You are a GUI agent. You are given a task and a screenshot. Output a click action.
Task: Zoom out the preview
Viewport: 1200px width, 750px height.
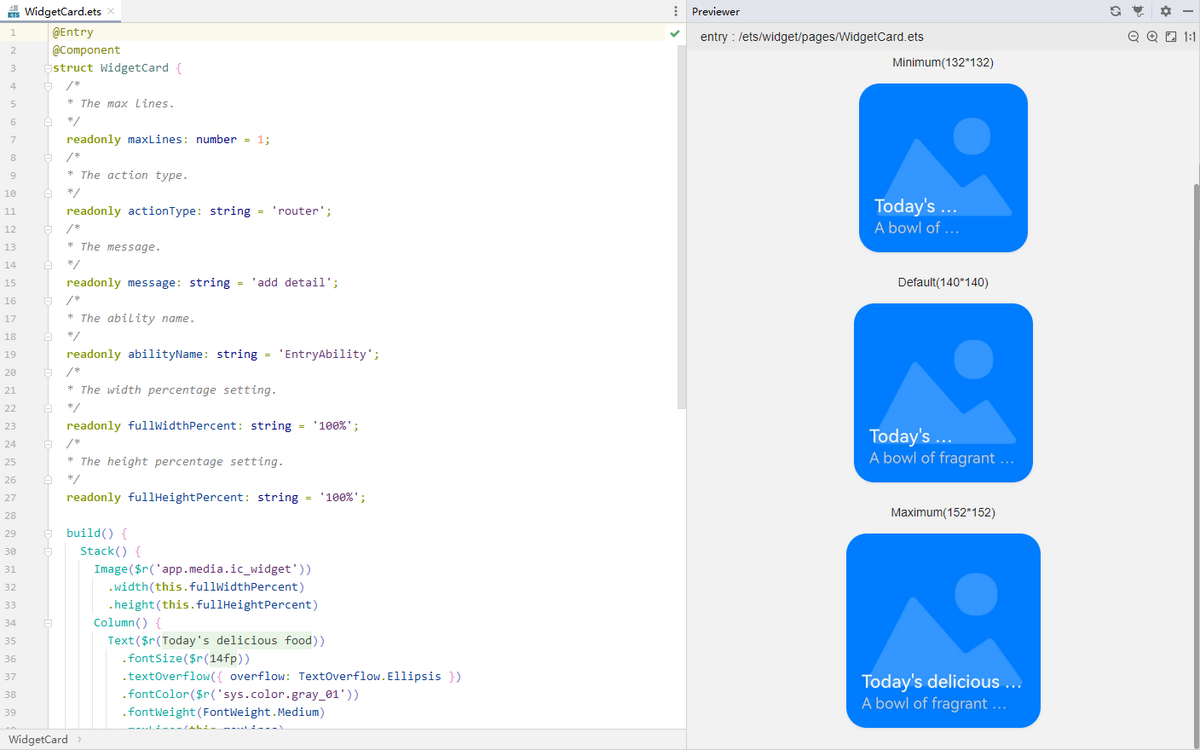[x=1133, y=37]
